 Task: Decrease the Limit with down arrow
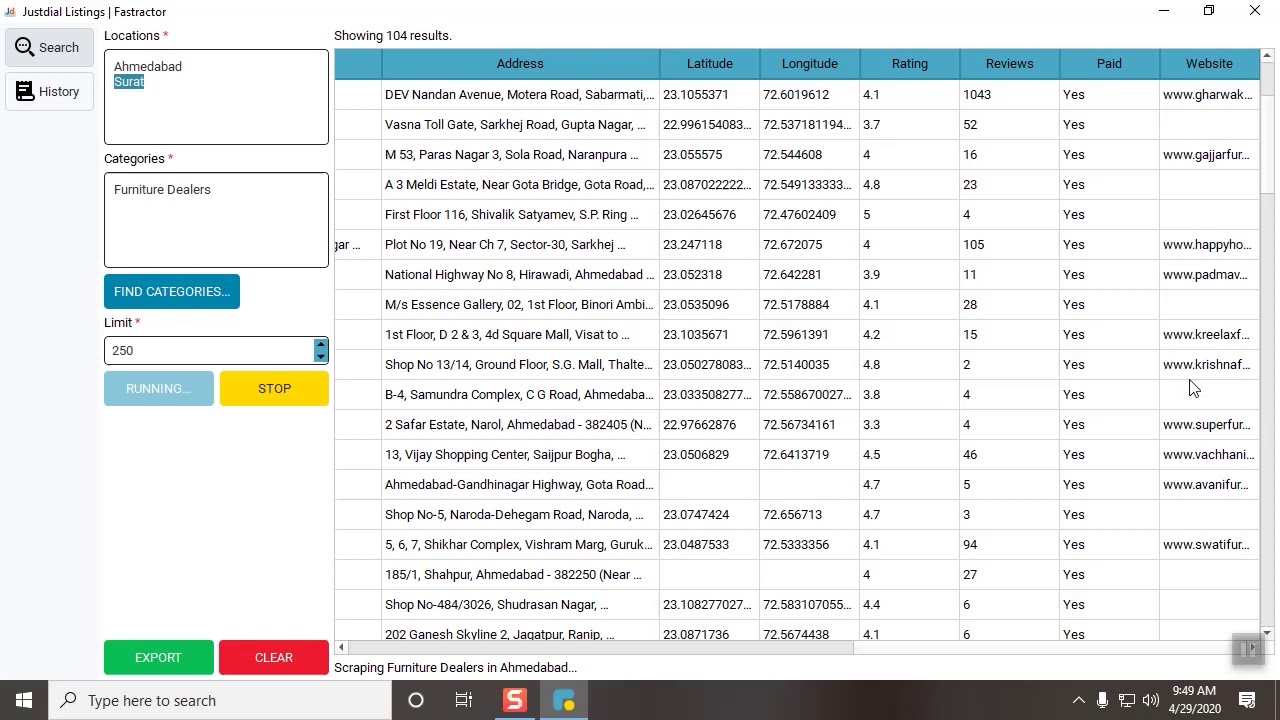(x=321, y=356)
